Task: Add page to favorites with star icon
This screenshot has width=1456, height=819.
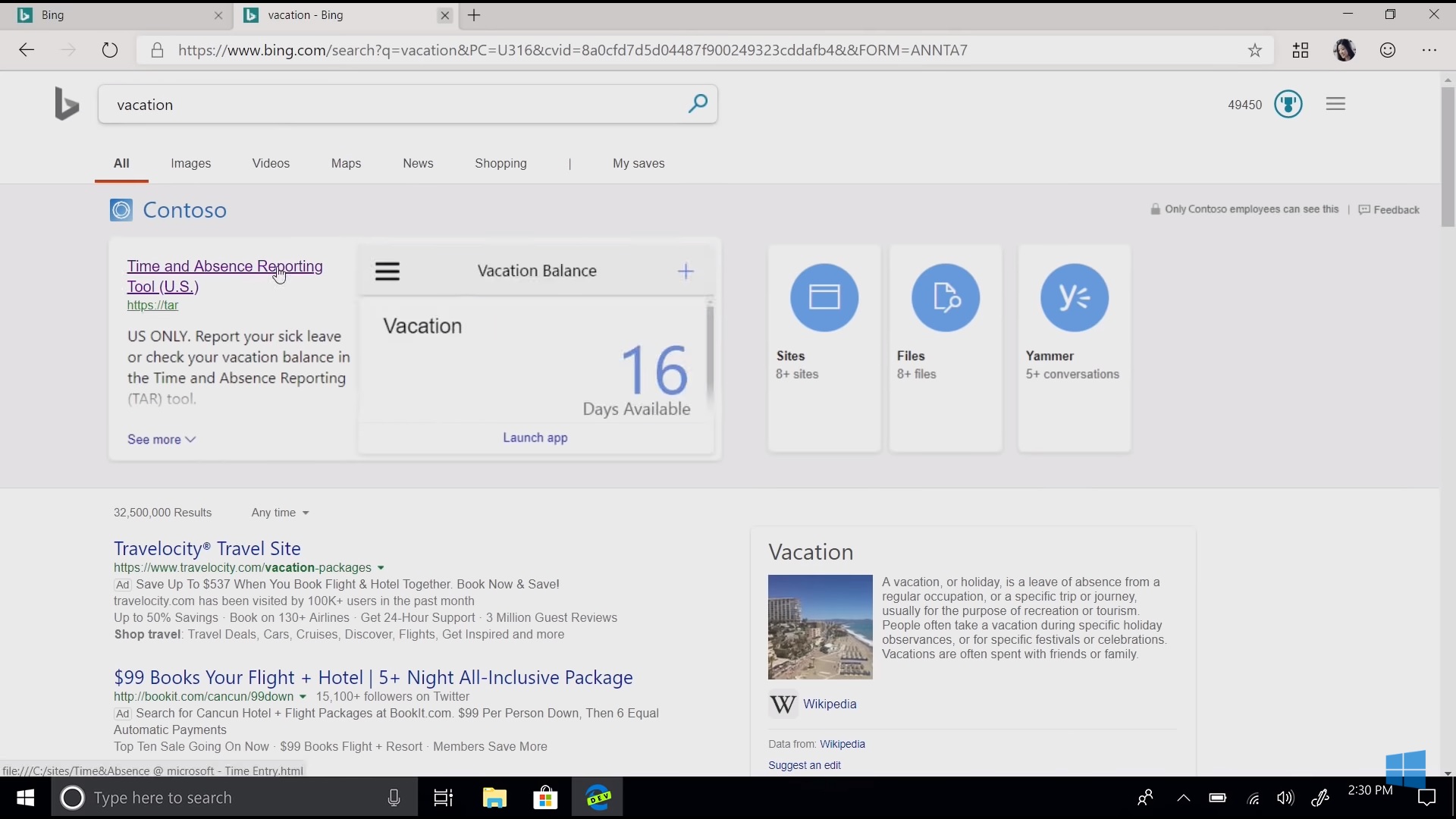Action: pyautogui.click(x=1255, y=51)
